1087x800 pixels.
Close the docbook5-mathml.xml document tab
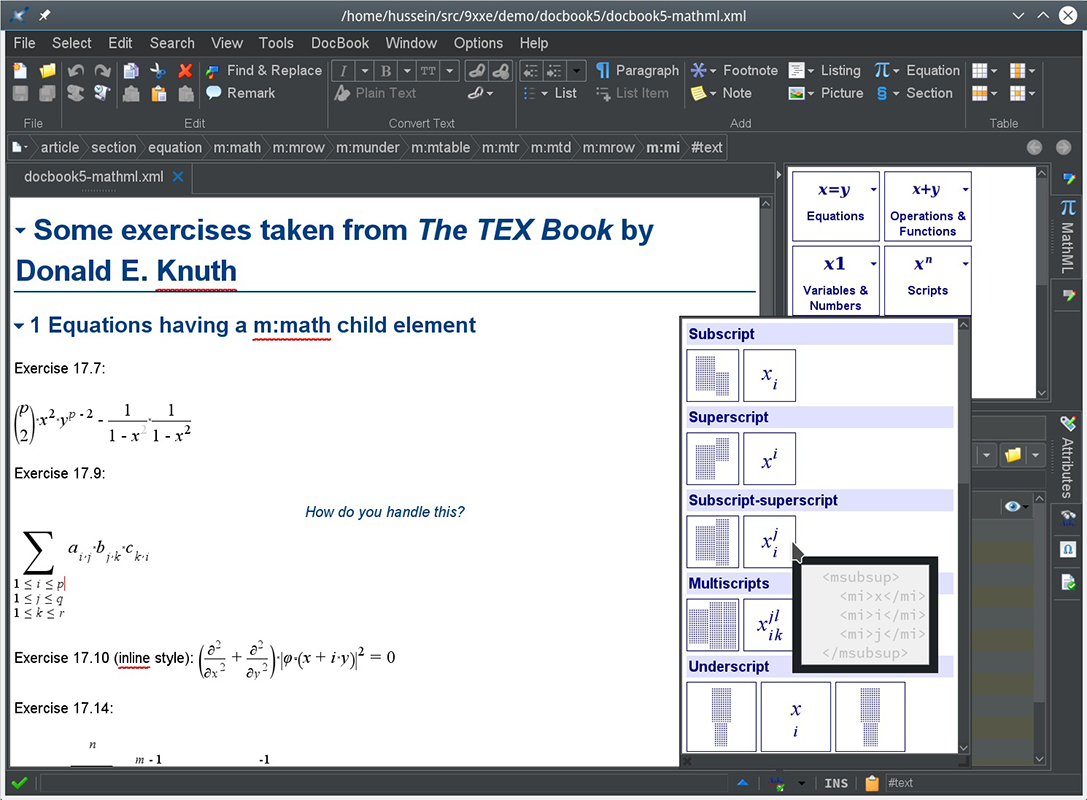click(x=178, y=177)
